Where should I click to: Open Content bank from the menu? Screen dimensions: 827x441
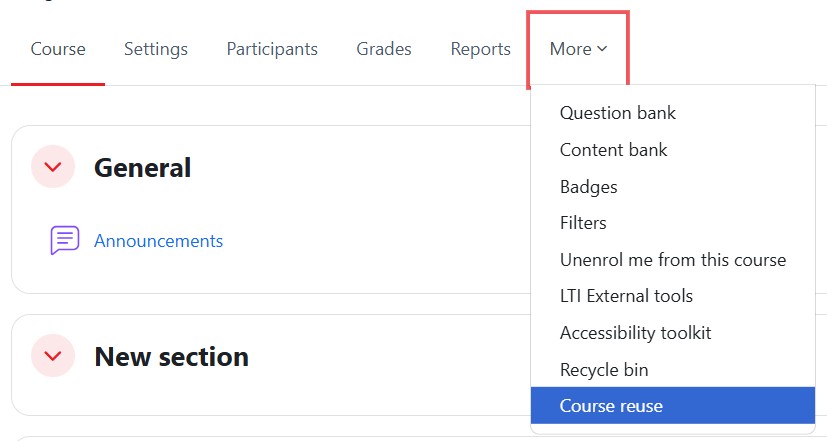coord(613,150)
